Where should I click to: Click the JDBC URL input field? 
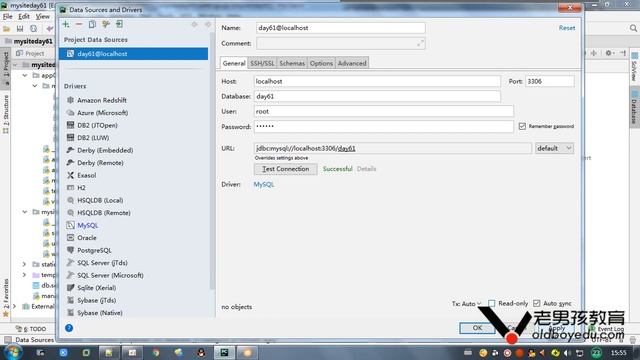click(393, 148)
